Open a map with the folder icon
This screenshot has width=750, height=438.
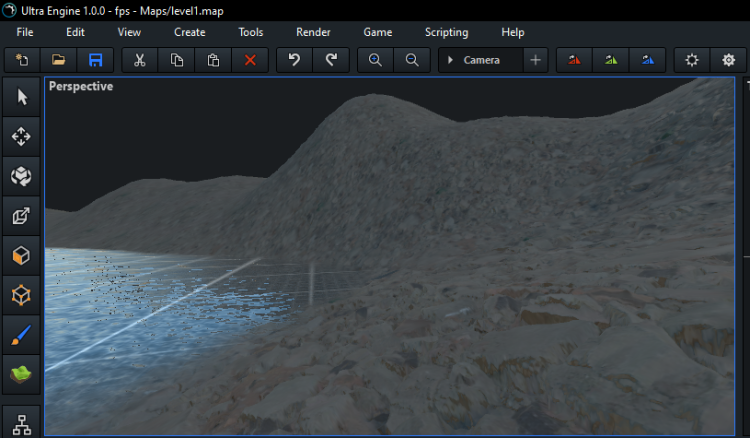coord(59,60)
